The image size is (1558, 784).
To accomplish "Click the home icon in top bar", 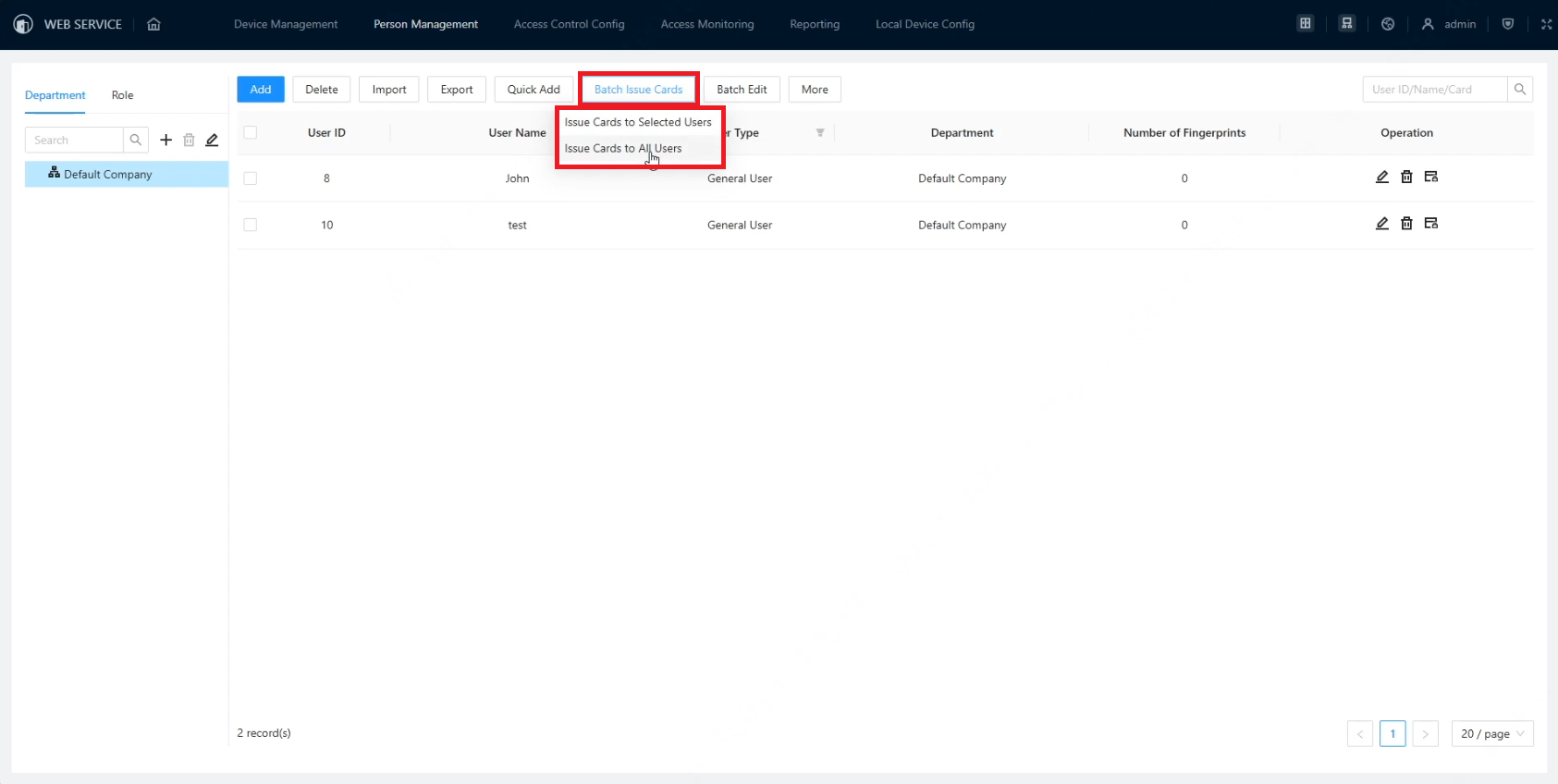I will [x=153, y=24].
